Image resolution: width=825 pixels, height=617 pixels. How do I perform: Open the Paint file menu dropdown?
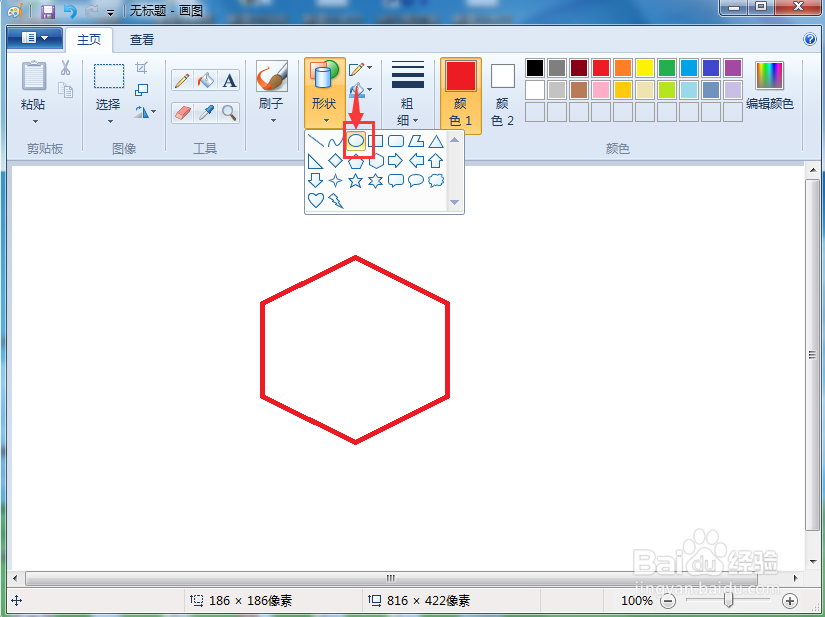pyautogui.click(x=35, y=38)
